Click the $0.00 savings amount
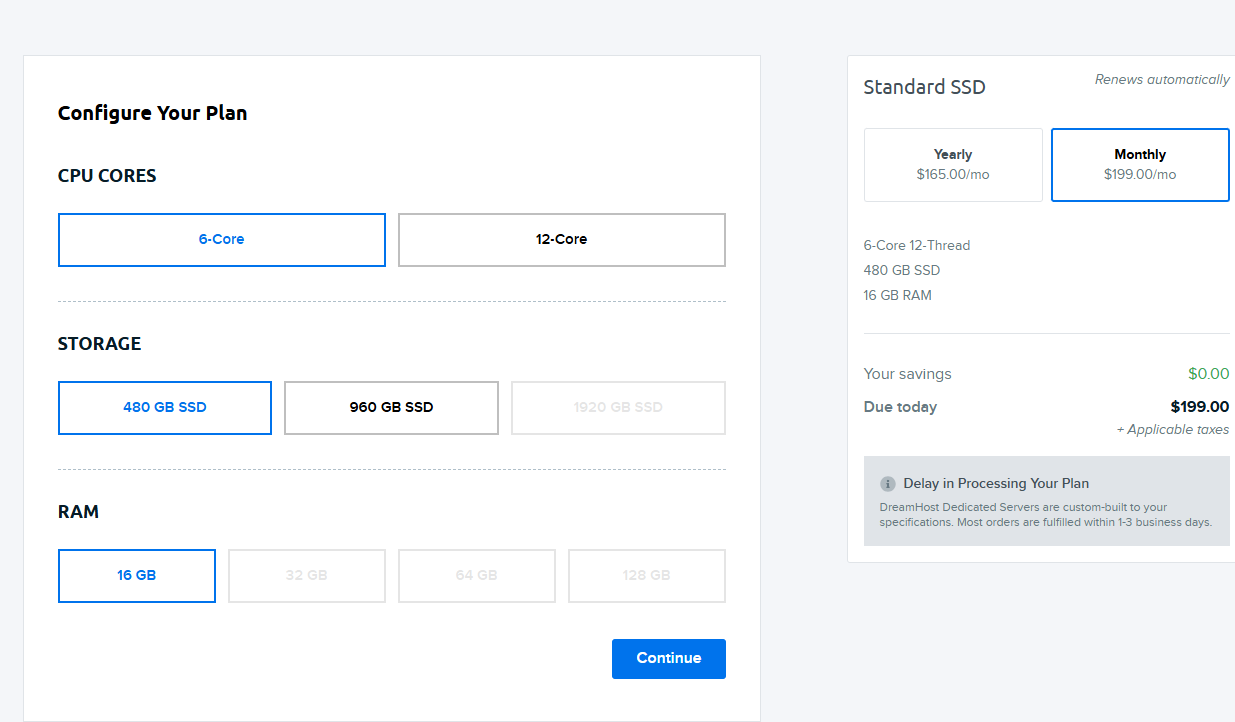 pos(1209,374)
